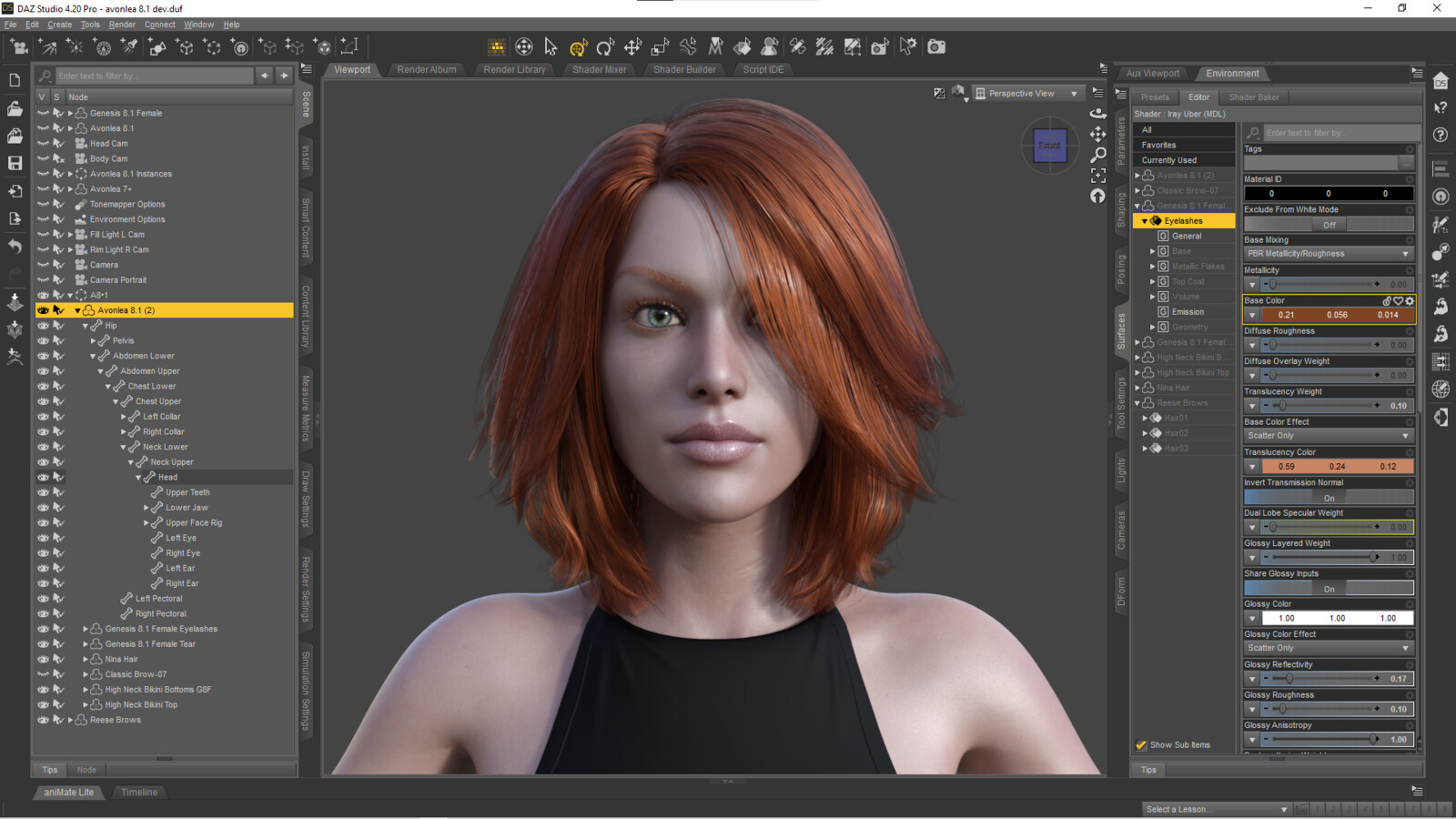Open the Viewport pane options menu icon
Image resolution: width=1456 pixels, height=819 pixels.
pyautogui.click(x=1098, y=92)
